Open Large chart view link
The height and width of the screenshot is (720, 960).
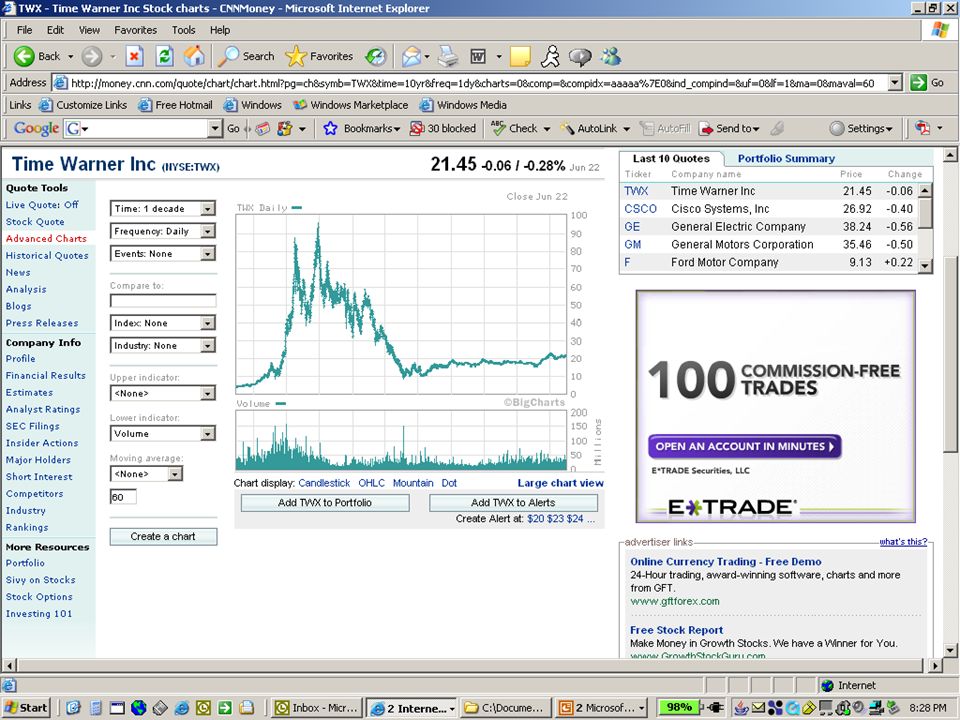(x=560, y=483)
